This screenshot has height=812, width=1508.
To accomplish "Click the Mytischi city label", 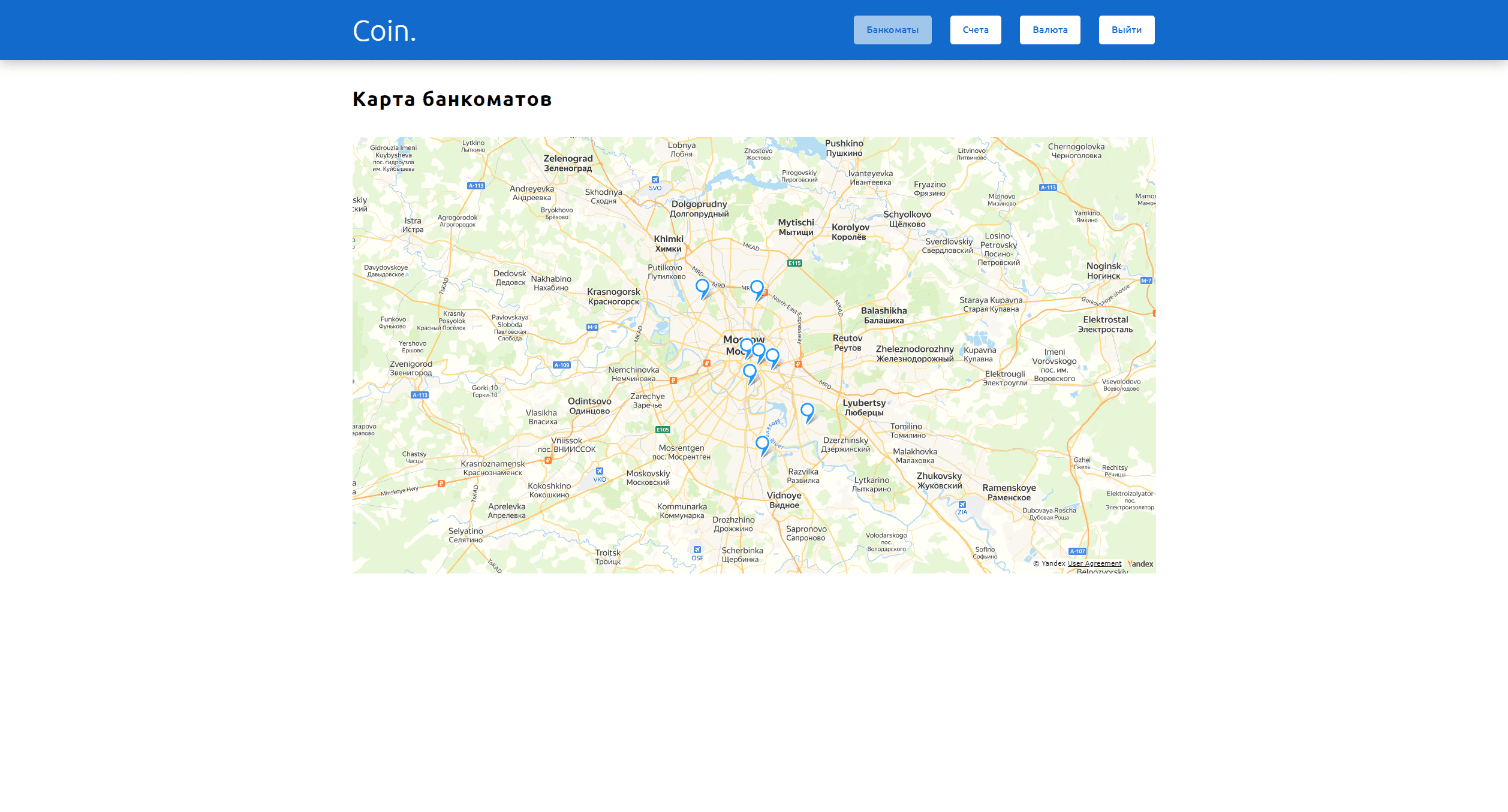I will pyautogui.click(x=796, y=227).
